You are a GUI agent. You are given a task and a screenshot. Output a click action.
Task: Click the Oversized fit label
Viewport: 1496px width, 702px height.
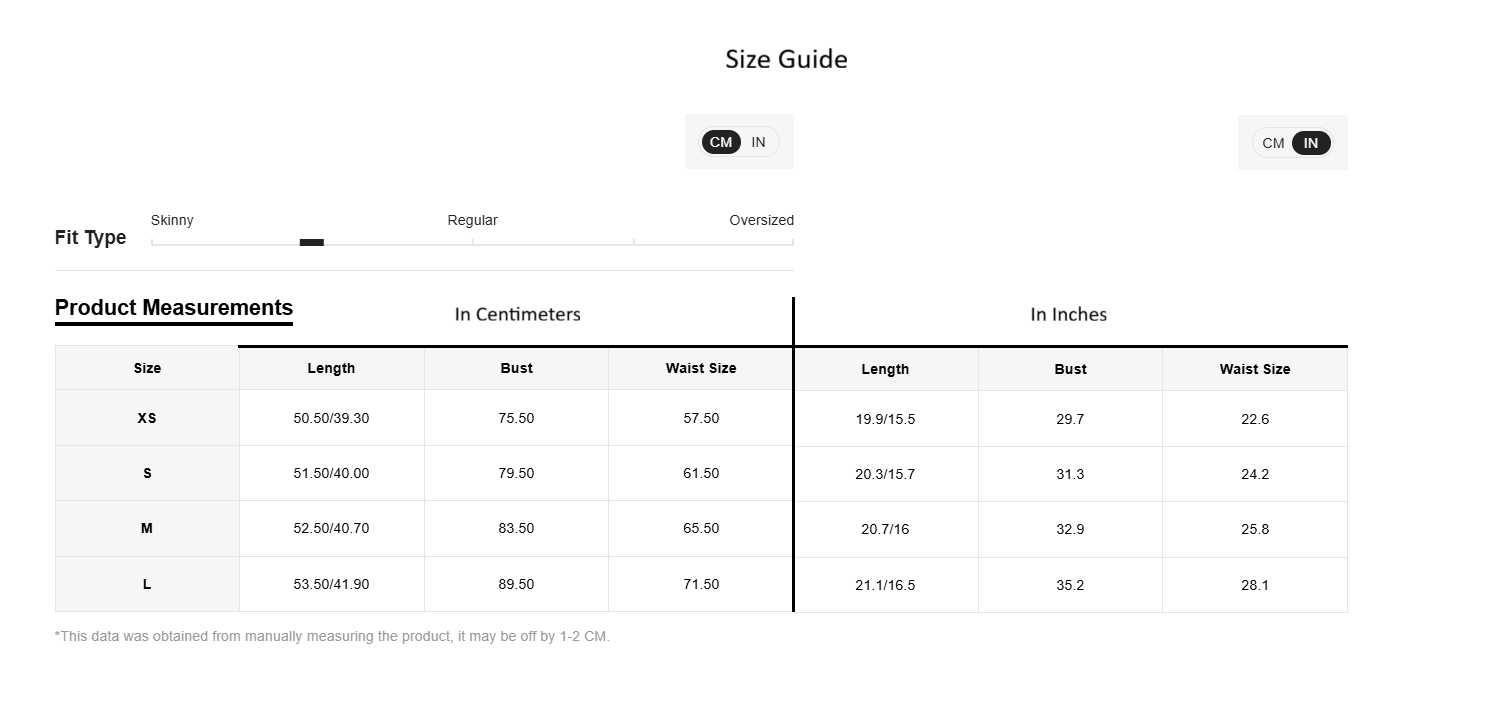(761, 220)
